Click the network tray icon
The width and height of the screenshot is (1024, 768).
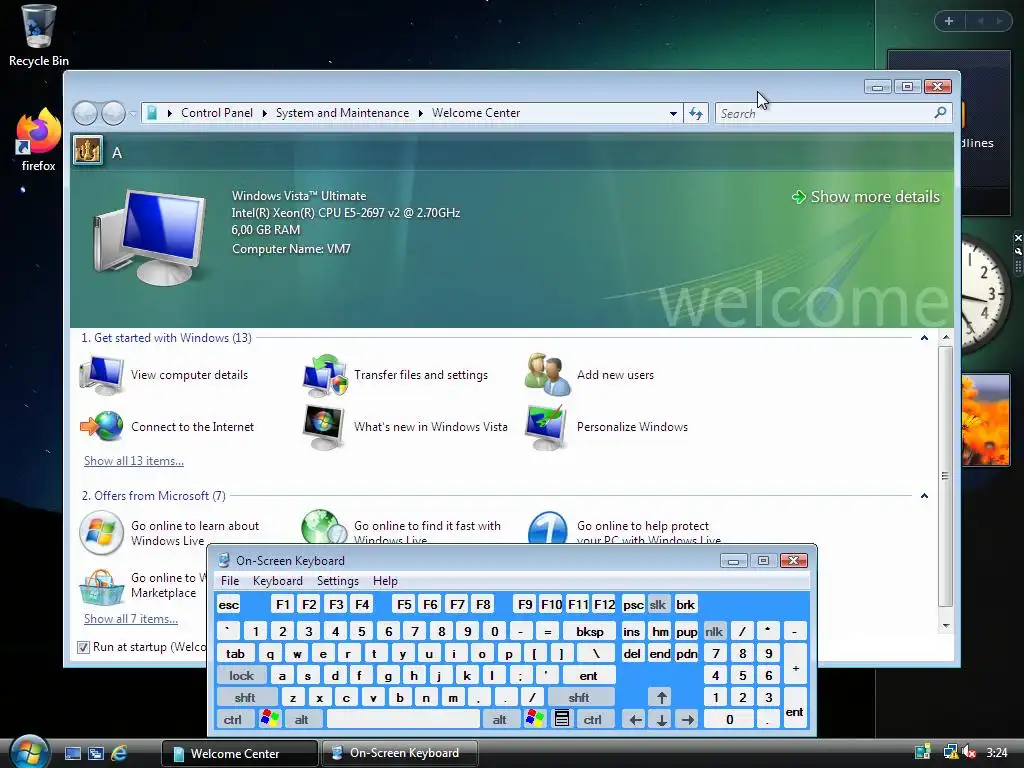click(950, 752)
